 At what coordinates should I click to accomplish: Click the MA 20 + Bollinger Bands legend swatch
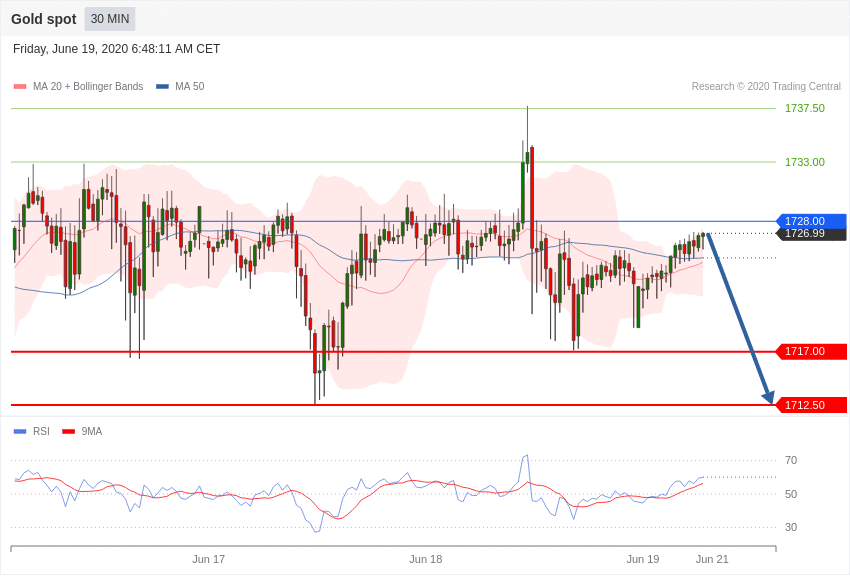(20, 87)
